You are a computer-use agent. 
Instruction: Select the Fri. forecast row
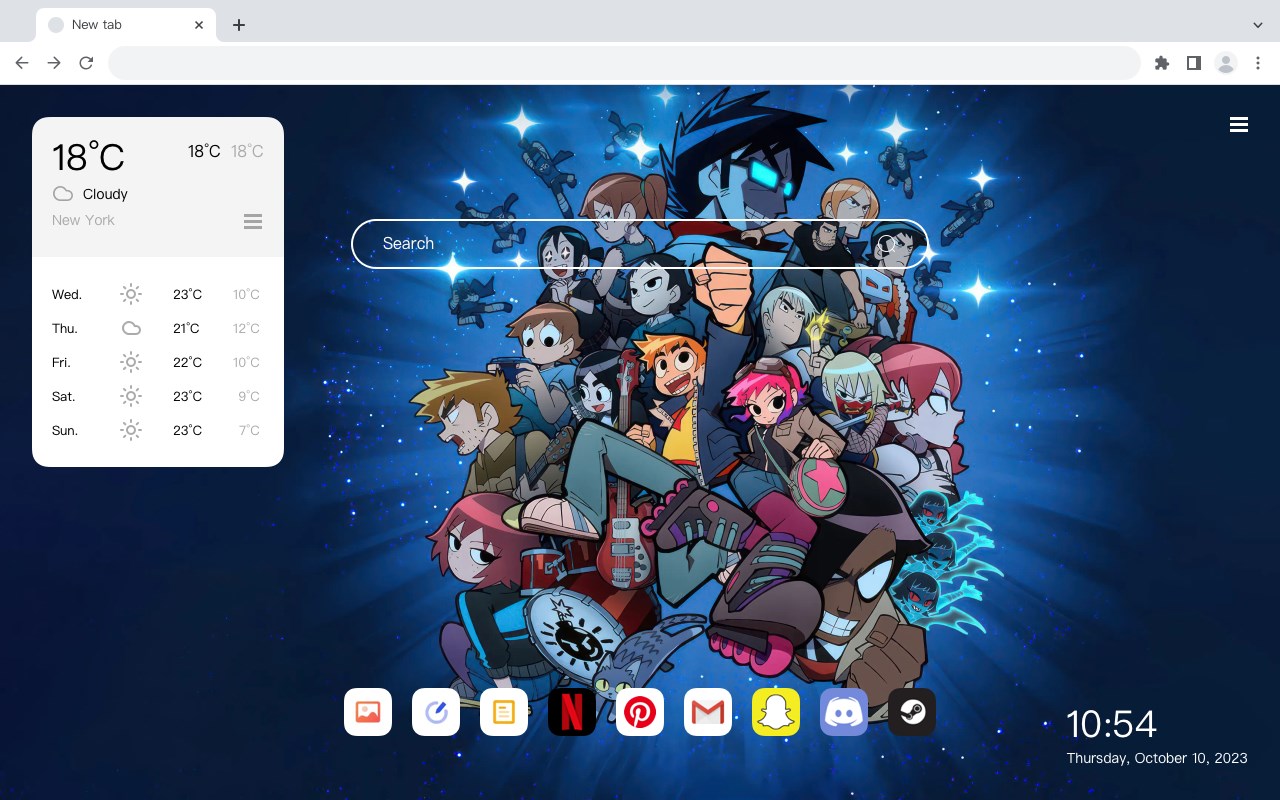(158, 362)
